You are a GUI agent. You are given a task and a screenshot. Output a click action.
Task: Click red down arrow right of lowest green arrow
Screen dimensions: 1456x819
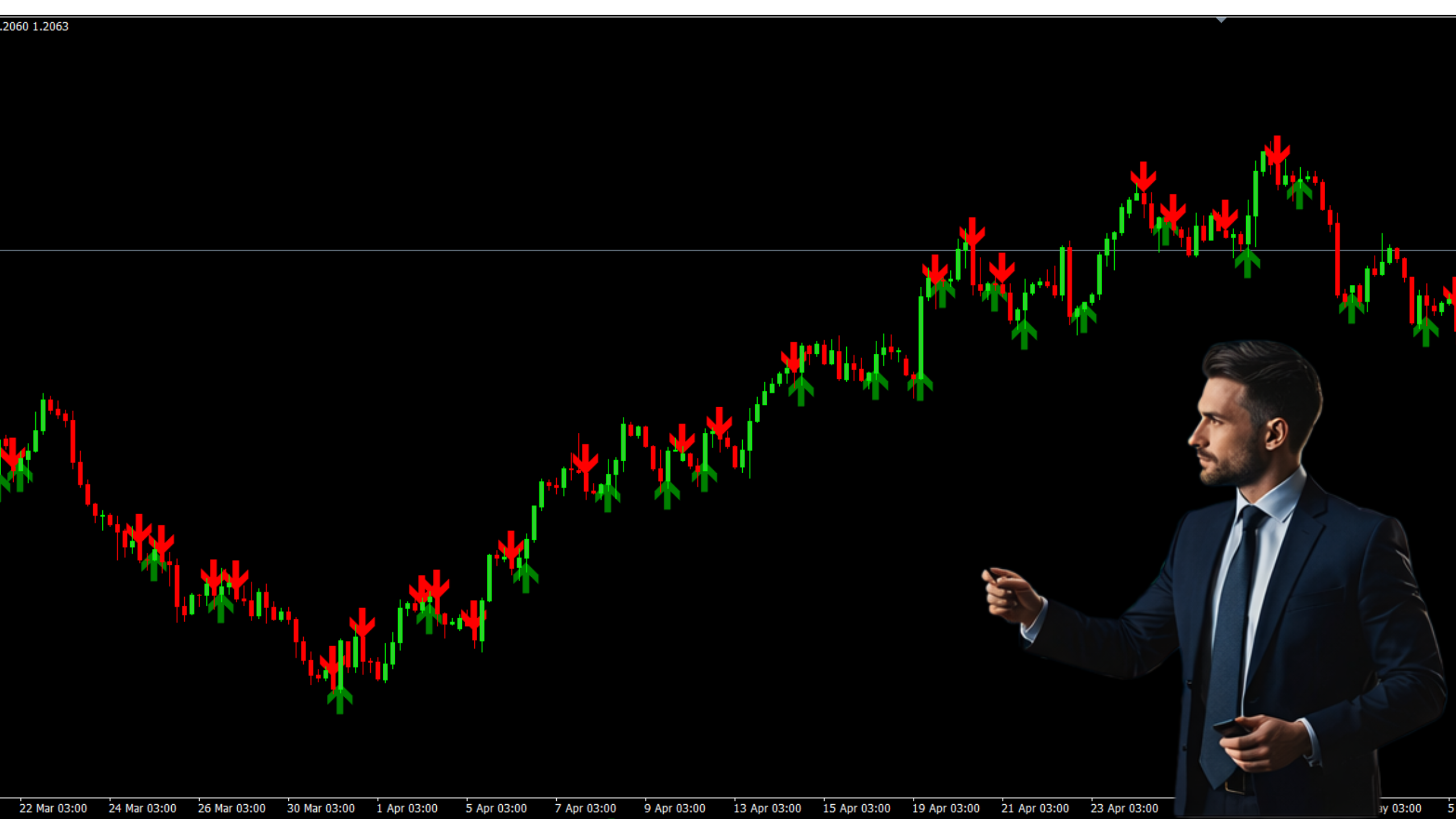362,623
